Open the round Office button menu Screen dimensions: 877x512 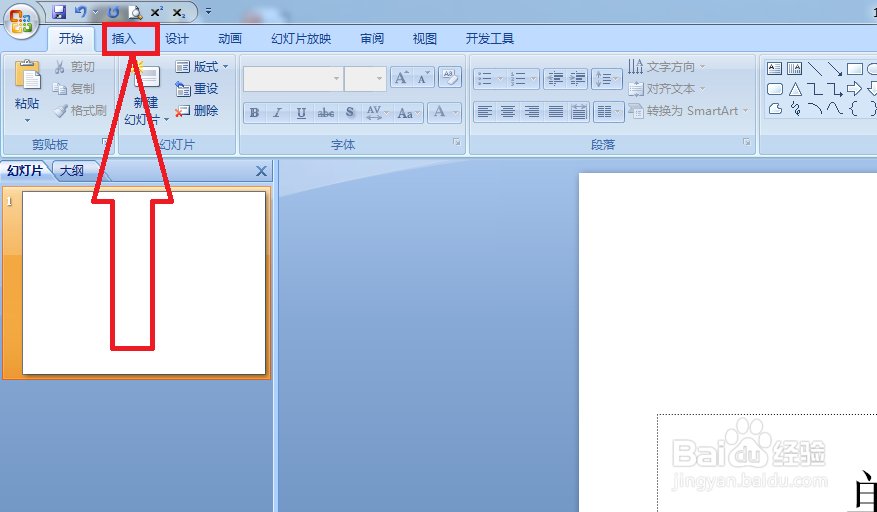click(x=21, y=22)
